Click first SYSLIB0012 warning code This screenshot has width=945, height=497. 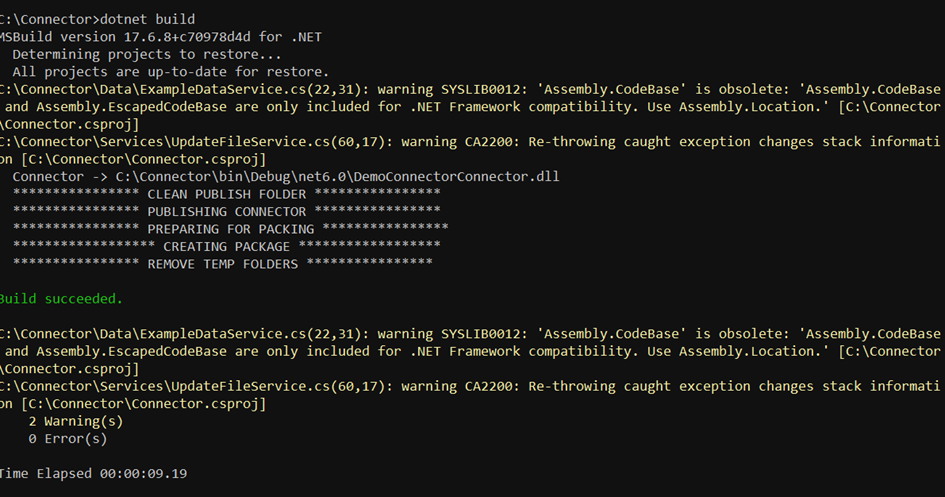[480, 89]
